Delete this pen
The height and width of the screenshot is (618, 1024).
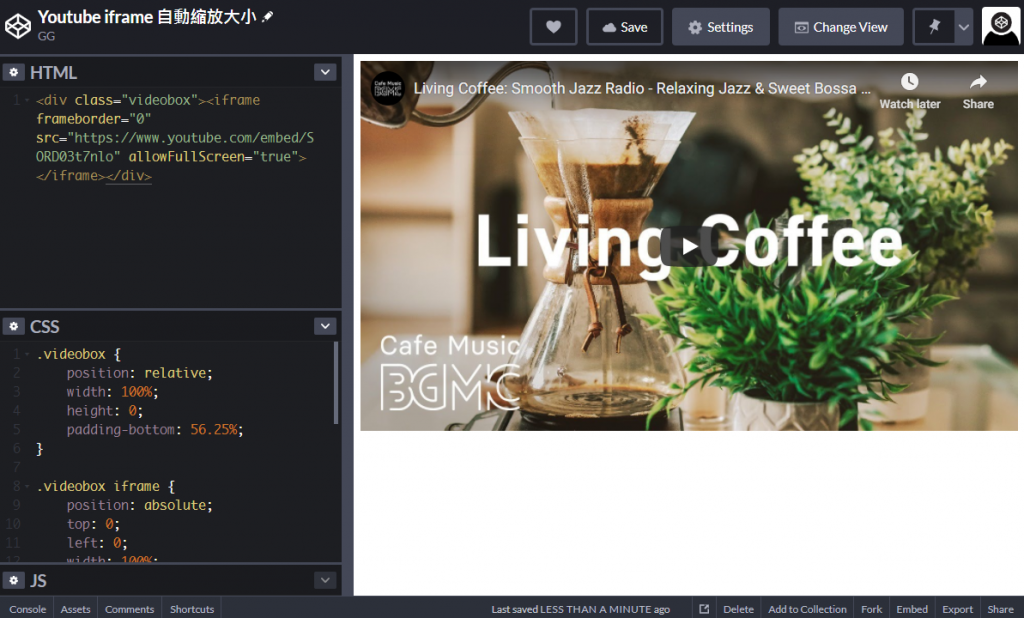pyautogui.click(x=739, y=609)
